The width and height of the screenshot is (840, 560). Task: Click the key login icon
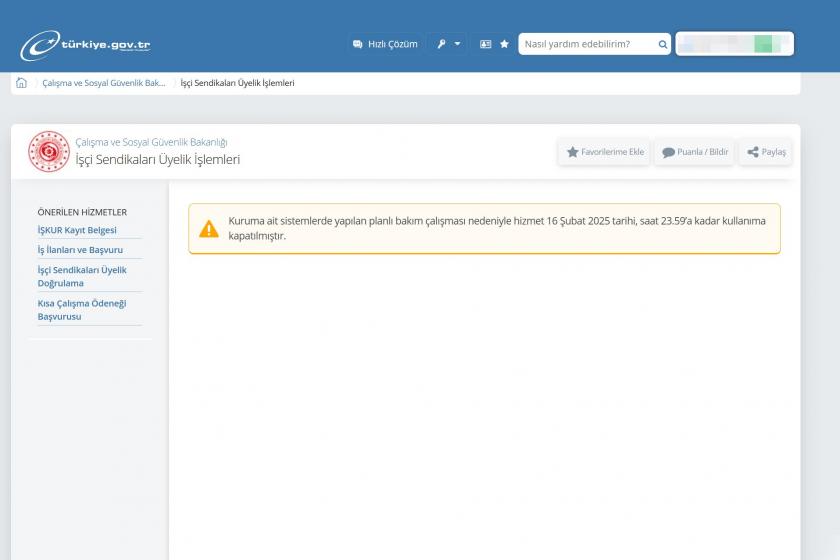click(x=441, y=44)
